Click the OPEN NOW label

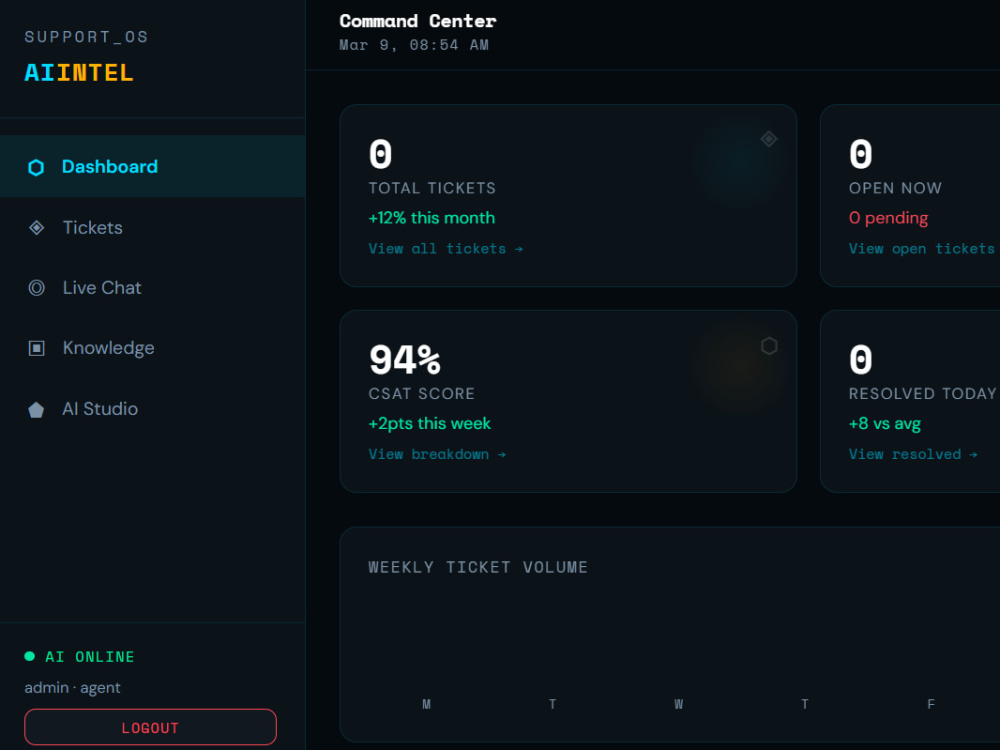pos(895,188)
